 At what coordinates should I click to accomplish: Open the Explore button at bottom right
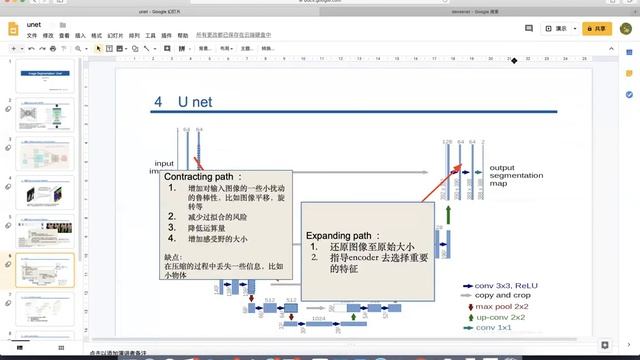click(605, 345)
